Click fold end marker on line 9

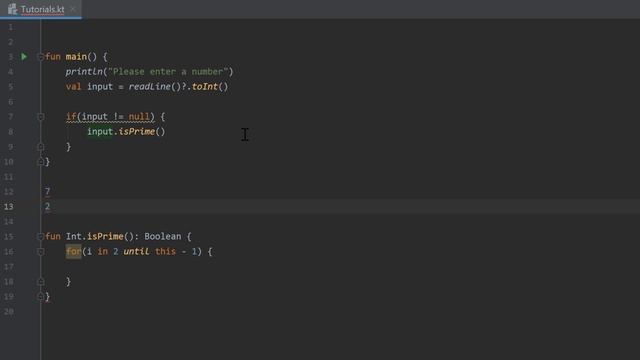click(40, 147)
